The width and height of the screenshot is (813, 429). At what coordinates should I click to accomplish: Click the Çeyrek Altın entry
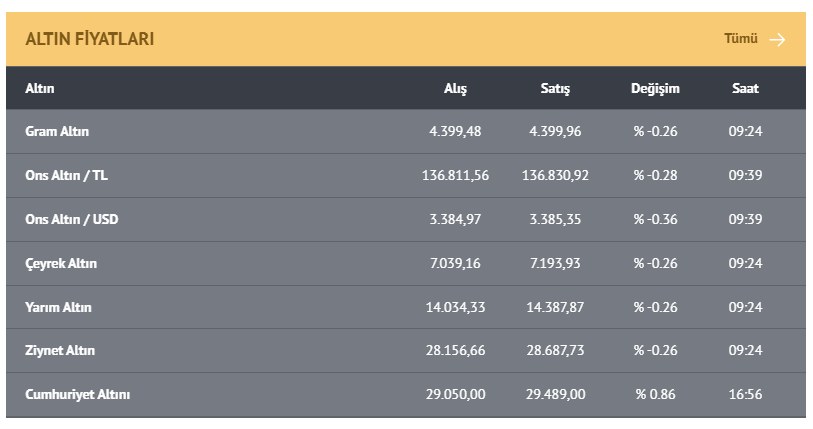point(61,263)
